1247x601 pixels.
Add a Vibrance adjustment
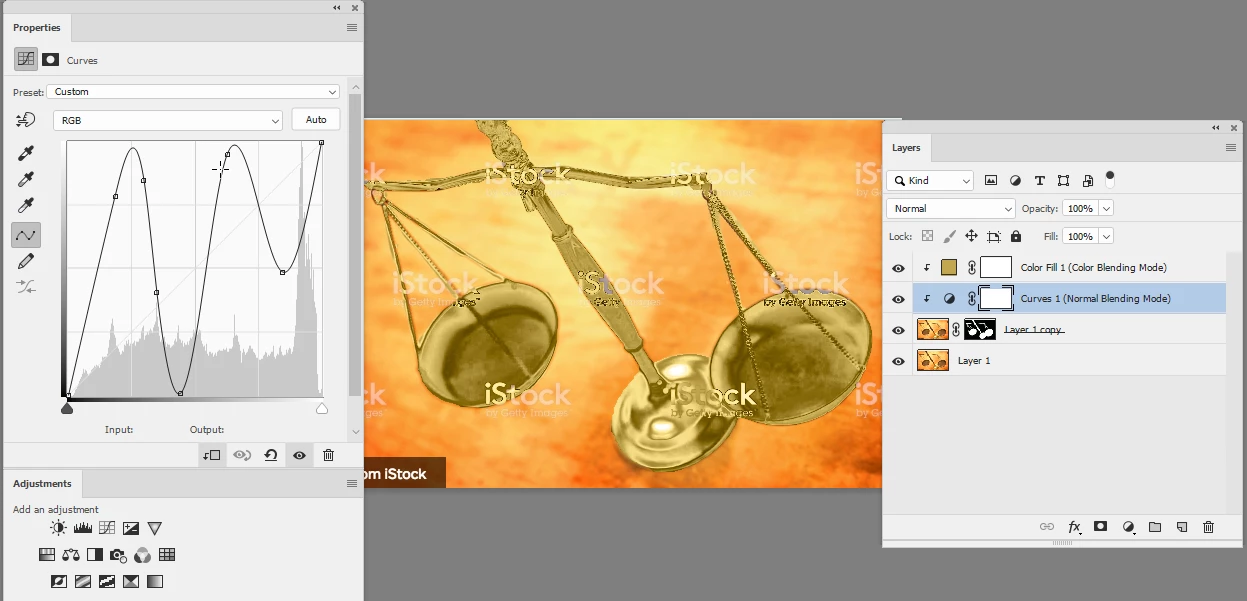(154, 528)
